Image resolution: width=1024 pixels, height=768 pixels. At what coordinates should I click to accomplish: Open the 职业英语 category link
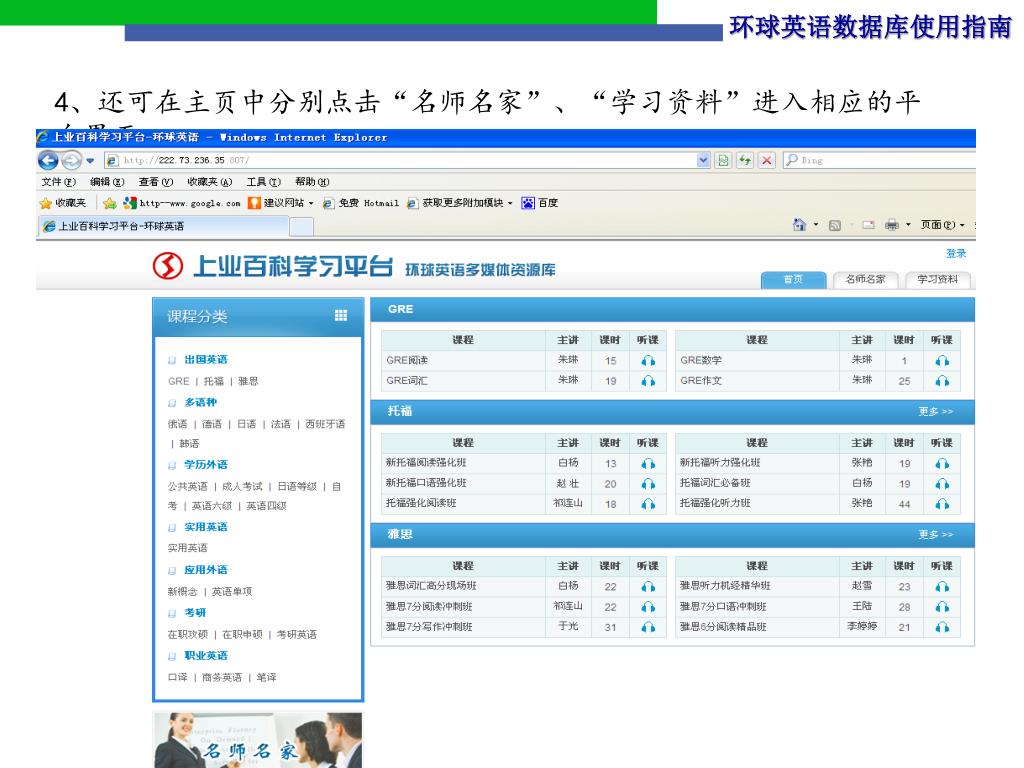tap(206, 655)
